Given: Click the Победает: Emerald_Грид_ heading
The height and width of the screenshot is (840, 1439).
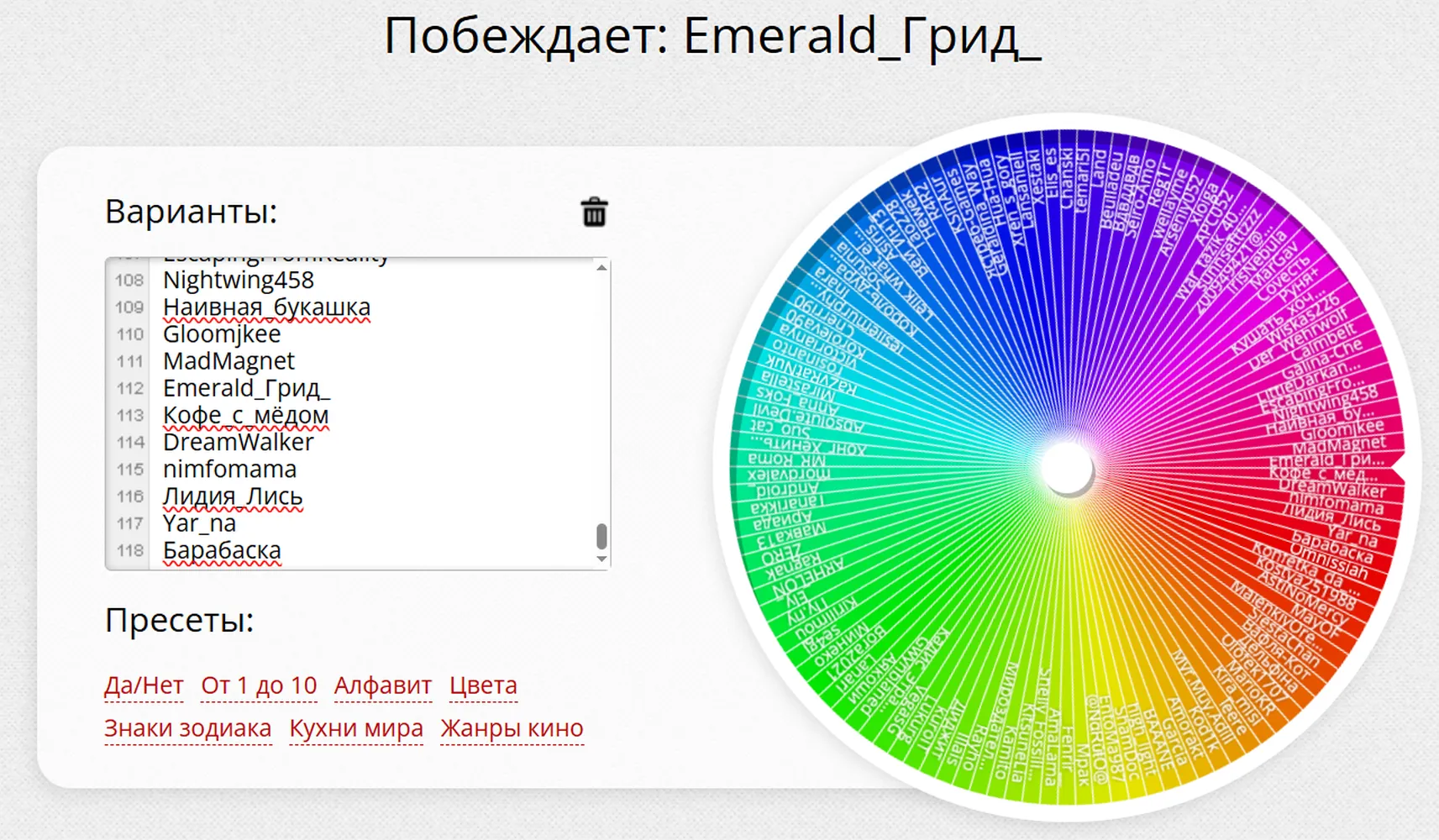Looking at the screenshot, I should coord(712,36).
